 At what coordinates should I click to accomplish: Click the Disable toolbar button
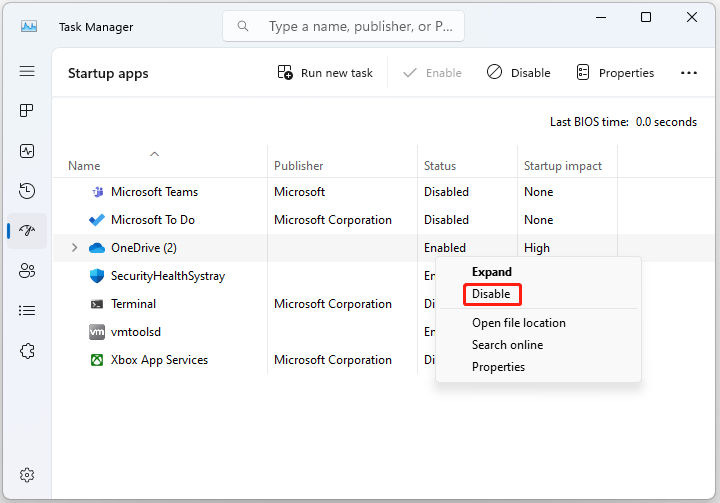(518, 73)
